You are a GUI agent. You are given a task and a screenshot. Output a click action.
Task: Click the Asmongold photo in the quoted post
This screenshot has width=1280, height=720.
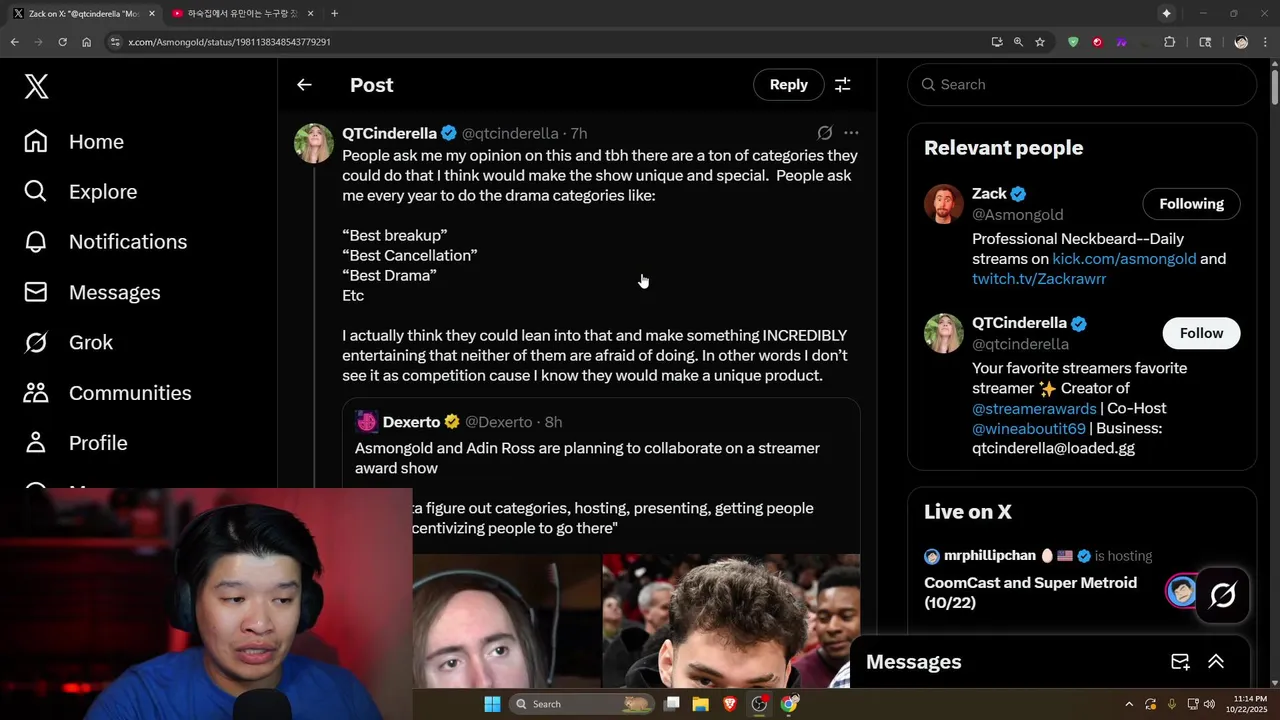(x=506, y=620)
